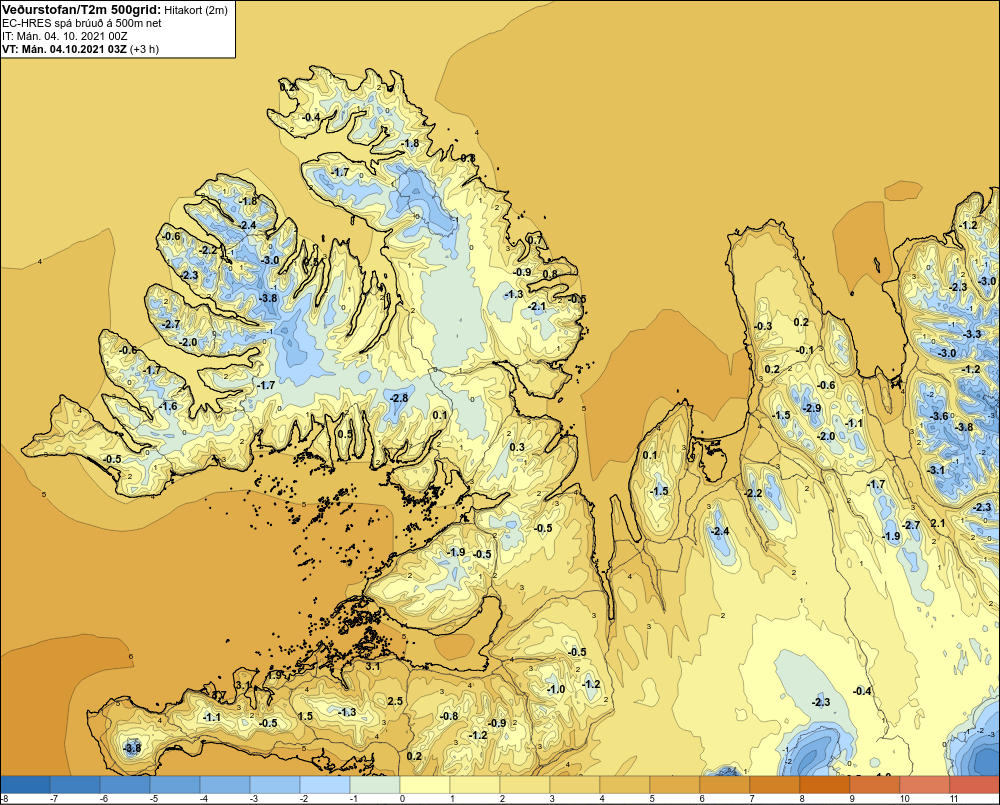Click the 'EC-HRES spá brúuð á 500m net' line
Viewport: 1000px width, 805px height.
82,23
